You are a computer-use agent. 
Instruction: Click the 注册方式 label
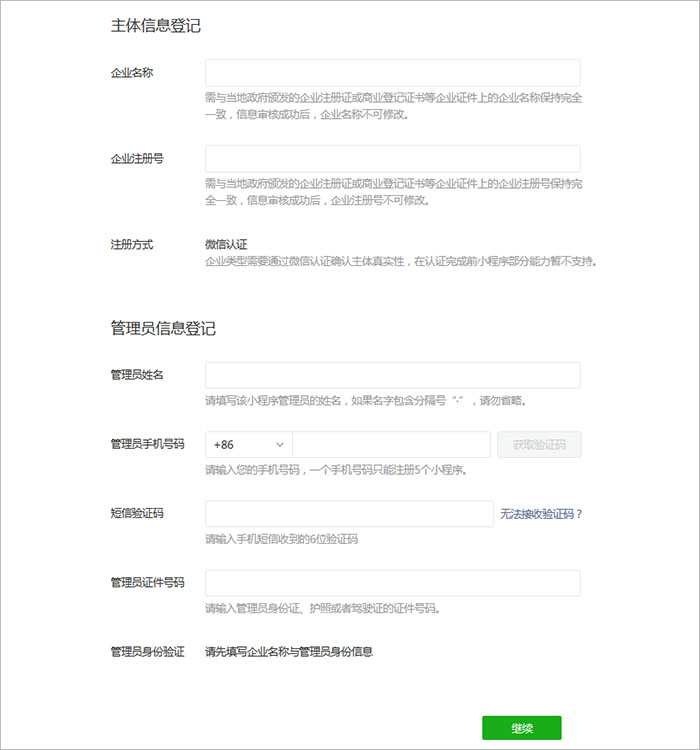132,244
